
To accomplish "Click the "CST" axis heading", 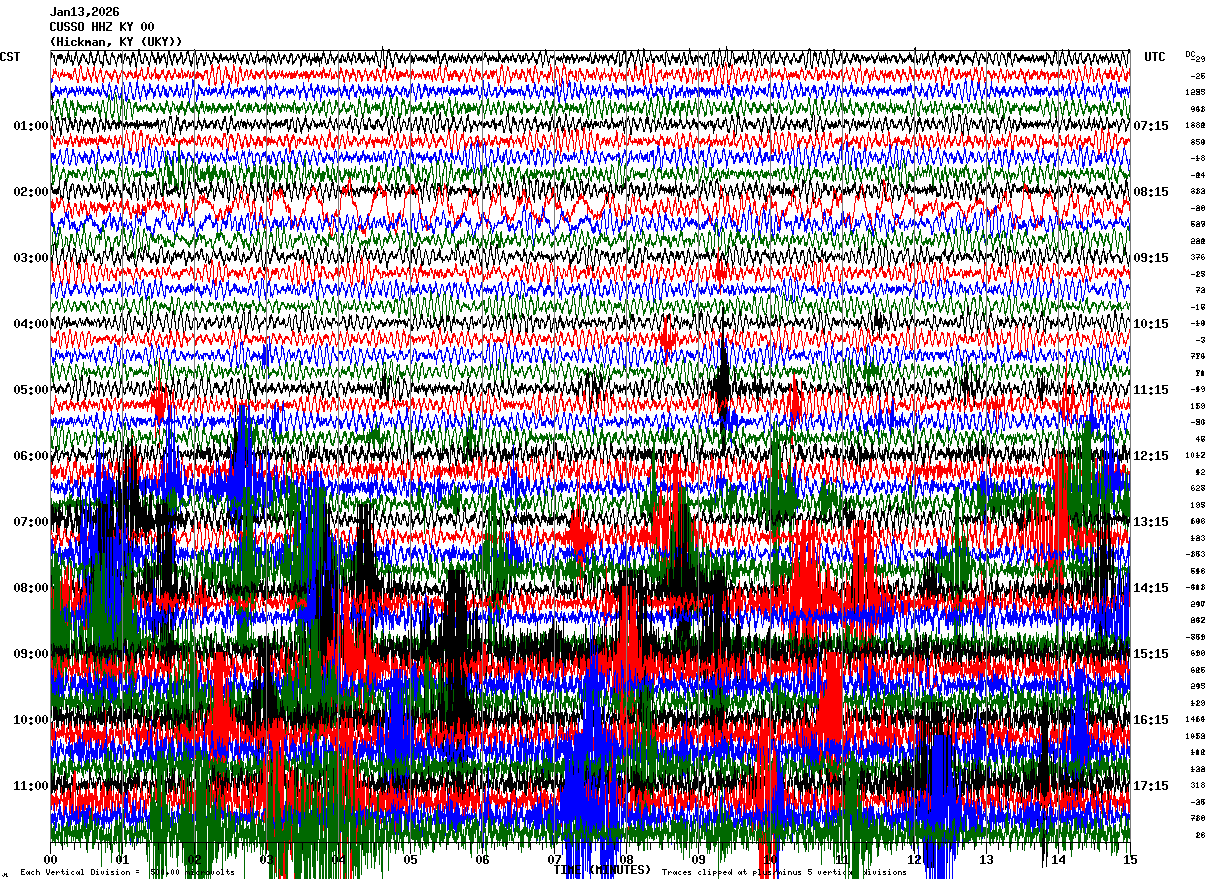I will click(10, 57).
